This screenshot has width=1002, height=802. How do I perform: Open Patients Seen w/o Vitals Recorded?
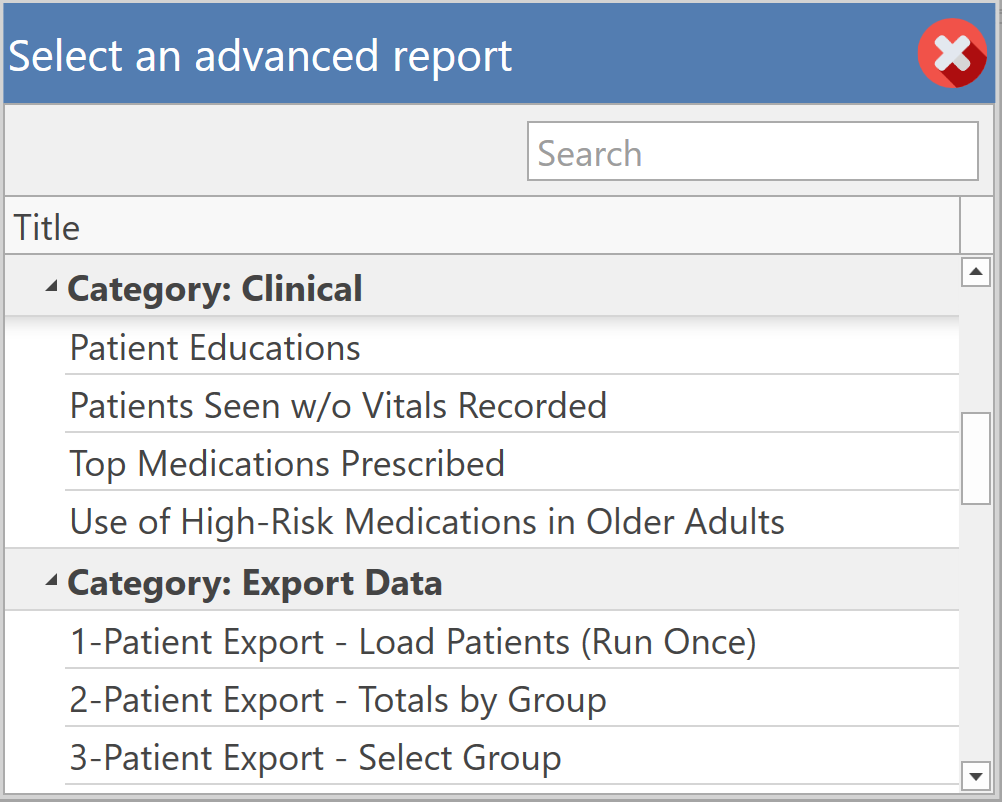(338, 406)
